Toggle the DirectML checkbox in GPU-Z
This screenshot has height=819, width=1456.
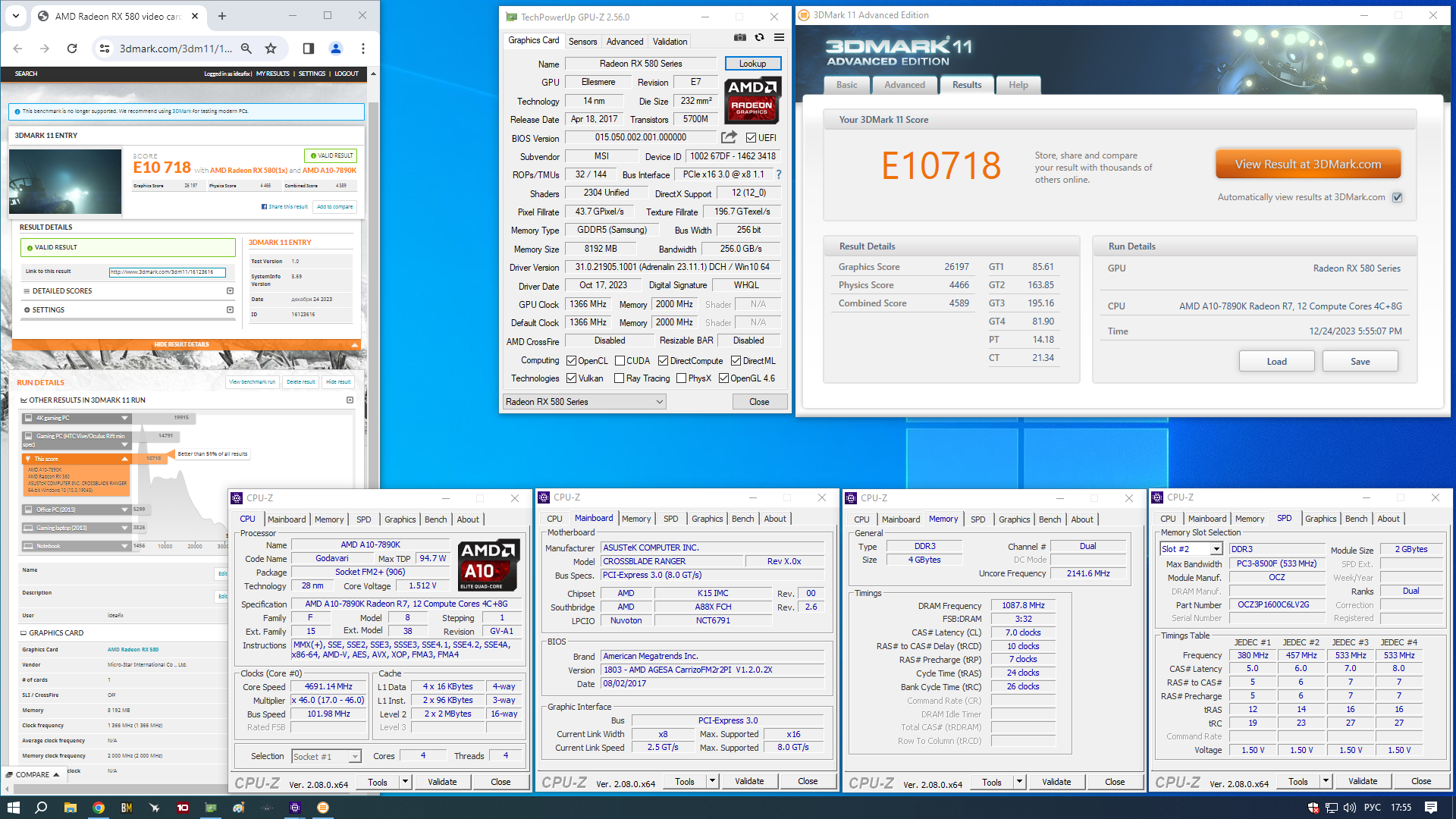[736, 361]
